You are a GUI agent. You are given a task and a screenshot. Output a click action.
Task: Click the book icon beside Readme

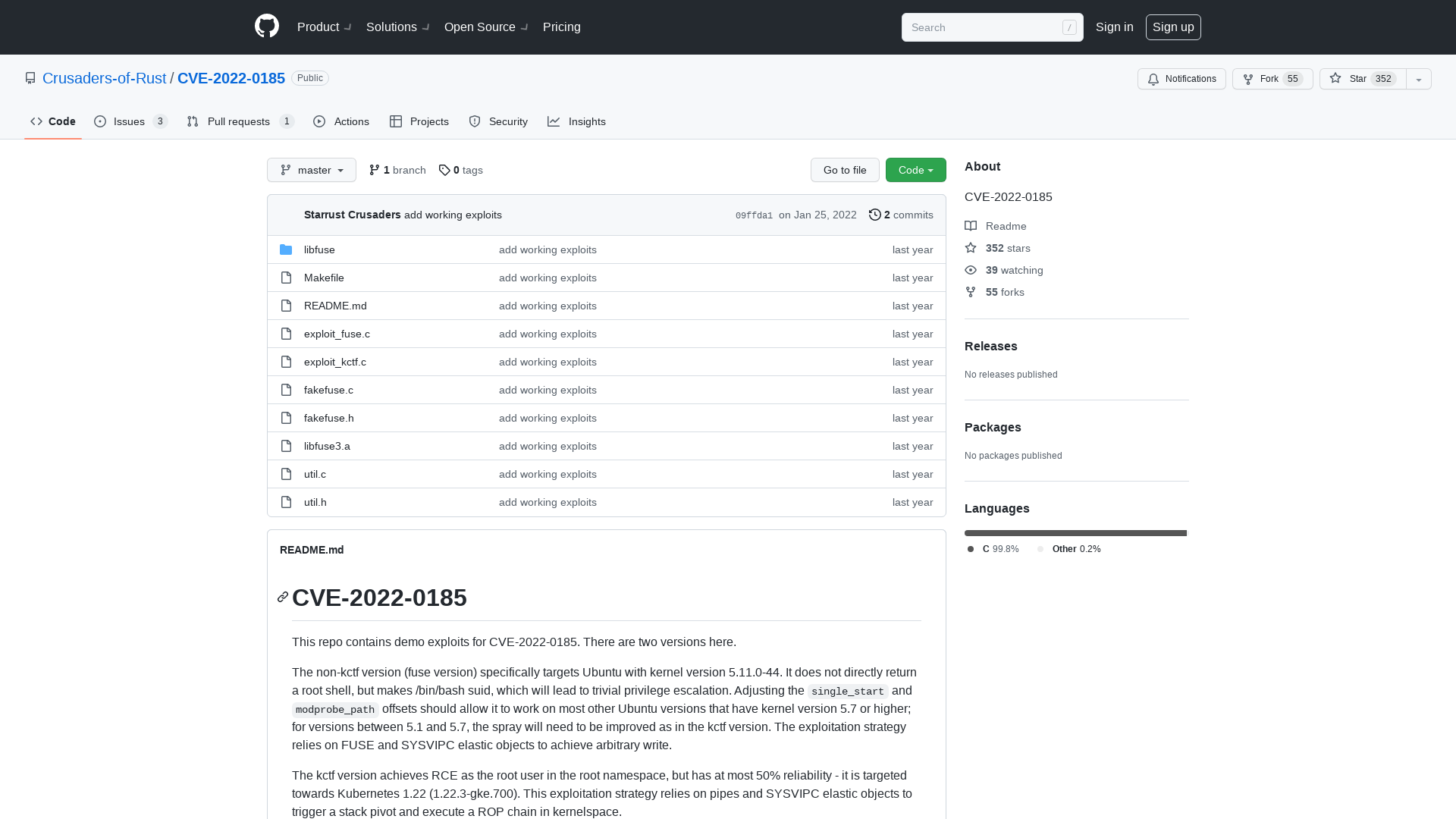pos(971,226)
